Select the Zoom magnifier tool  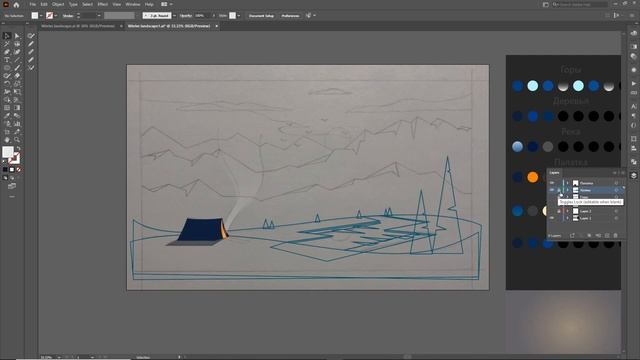[17, 140]
